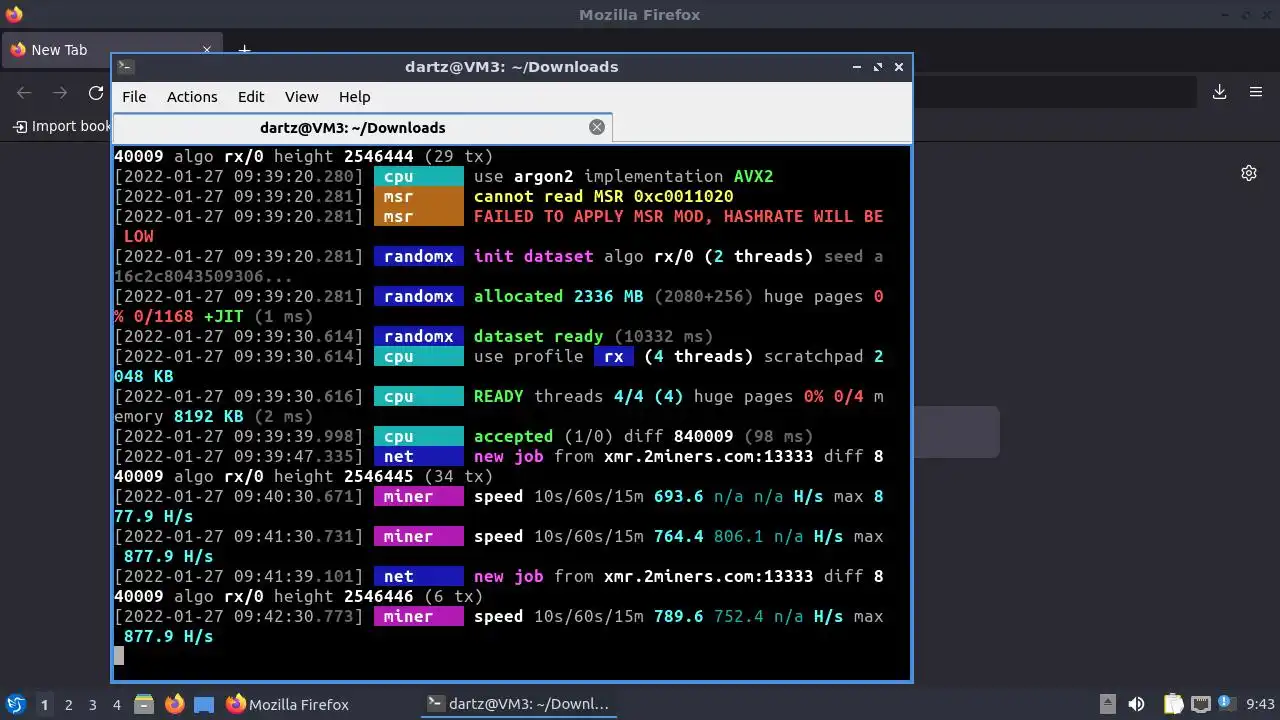Open the application launcher menu in taskbar
The height and width of the screenshot is (720, 1280).
click(15, 704)
